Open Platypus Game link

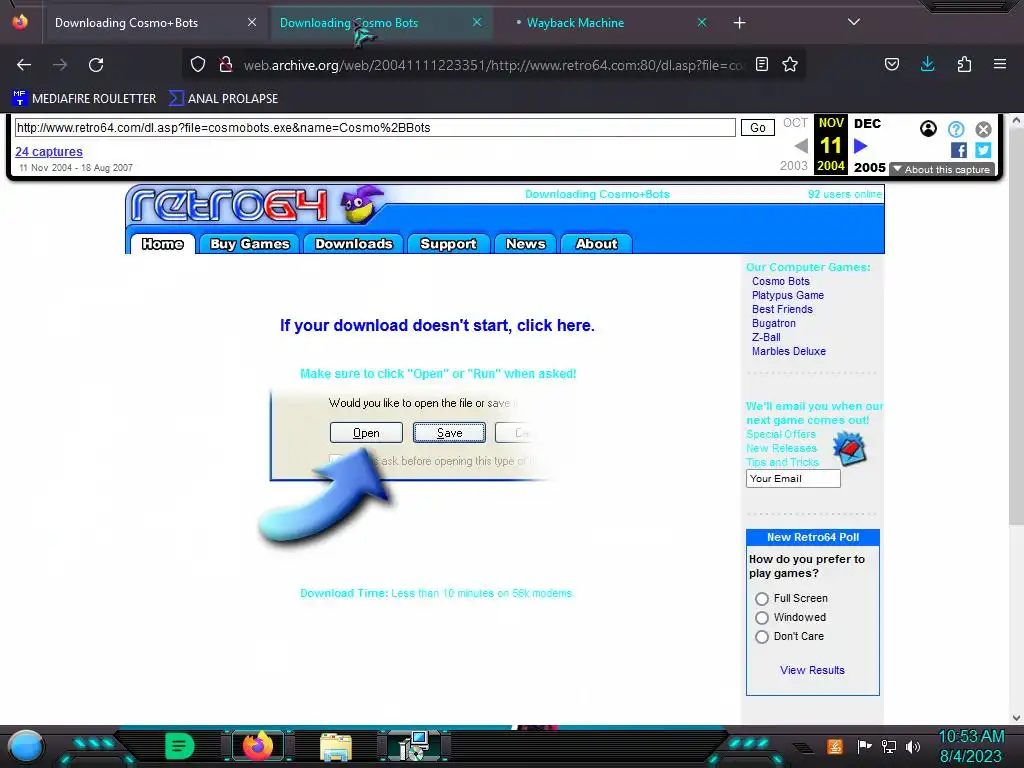click(788, 295)
